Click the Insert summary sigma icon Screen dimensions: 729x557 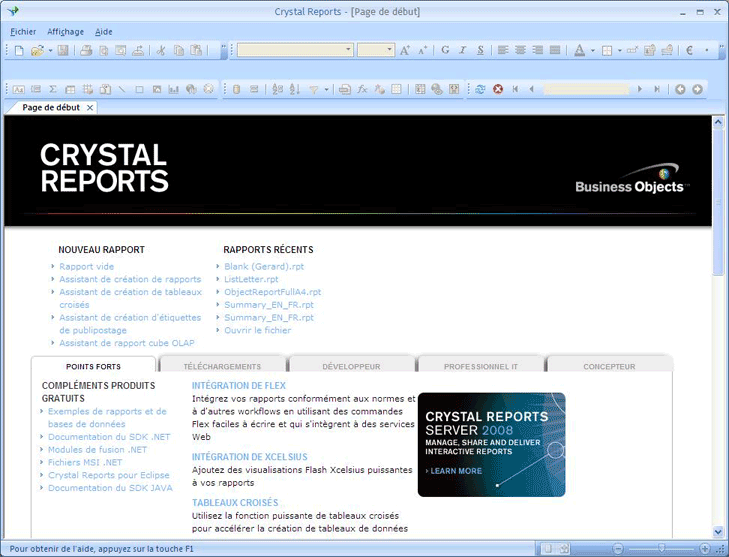click(53, 89)
